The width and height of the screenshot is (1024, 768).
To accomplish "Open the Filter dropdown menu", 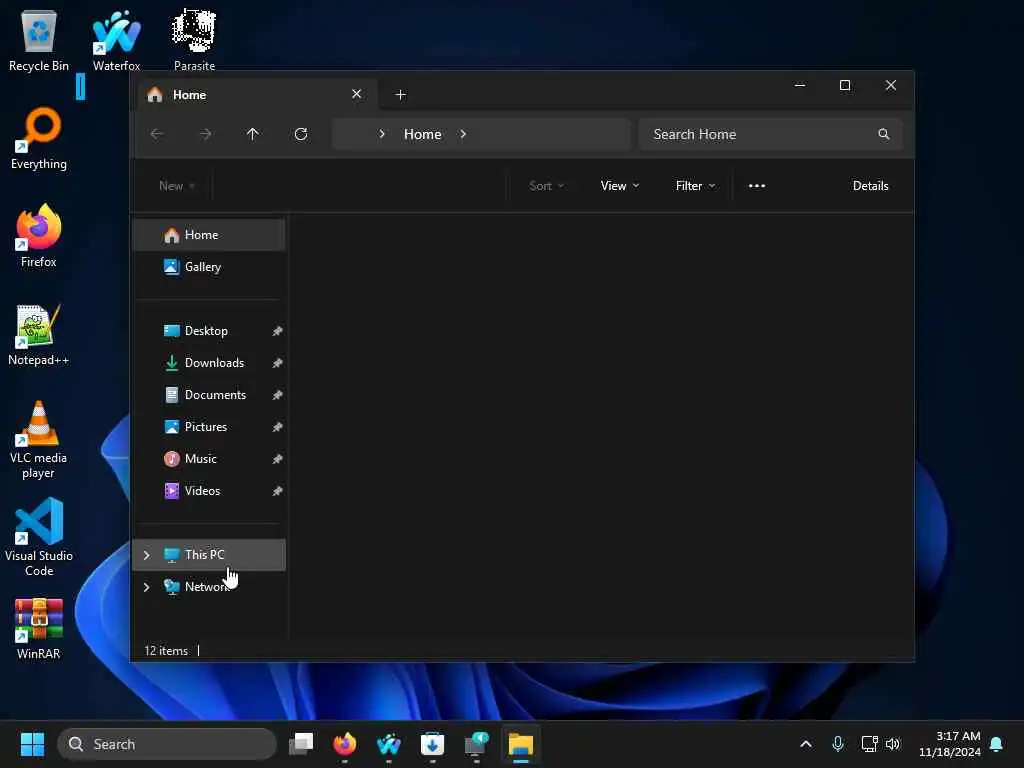I will [x=696, y=185].
